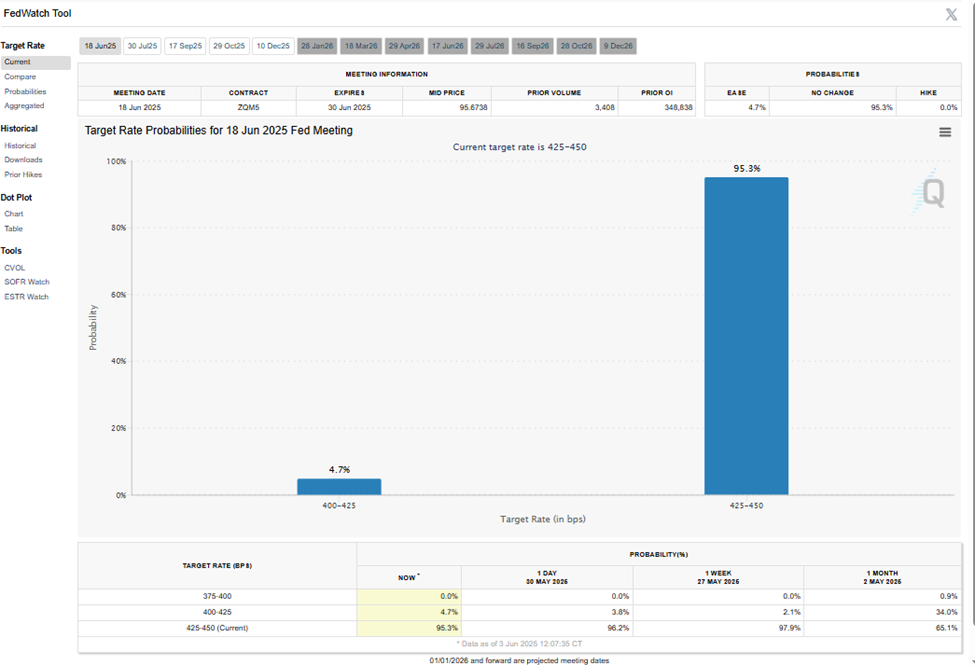View Prior Hikes page
The width and height of the screenshot is (975, 665).
click(x=23, y=175)
